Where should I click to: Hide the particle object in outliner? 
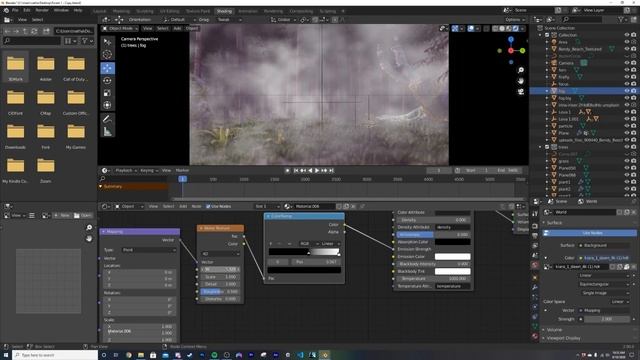(x=627, y=126)
